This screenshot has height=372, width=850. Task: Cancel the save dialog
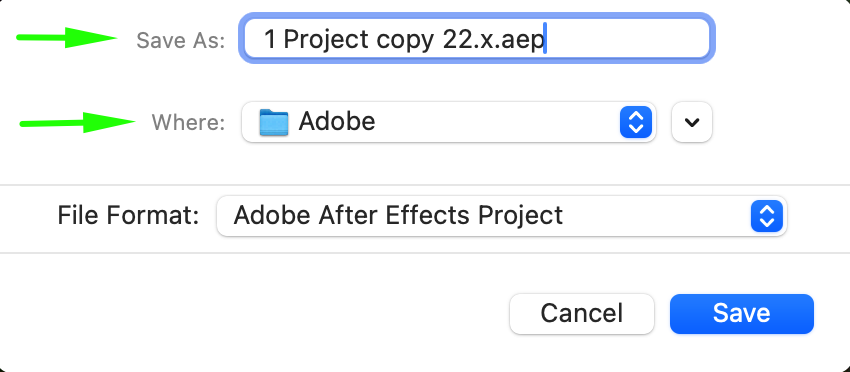pyautogui.click(x=582, y=313)
